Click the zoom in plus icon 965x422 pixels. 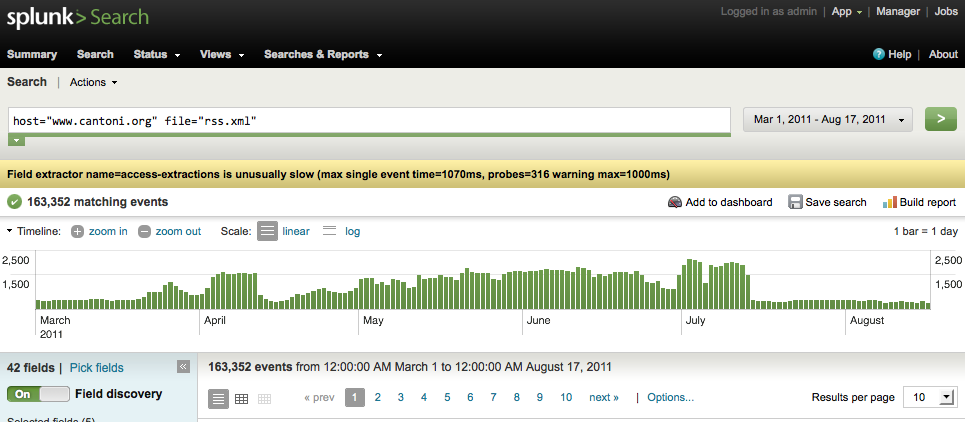click(78, 232)
